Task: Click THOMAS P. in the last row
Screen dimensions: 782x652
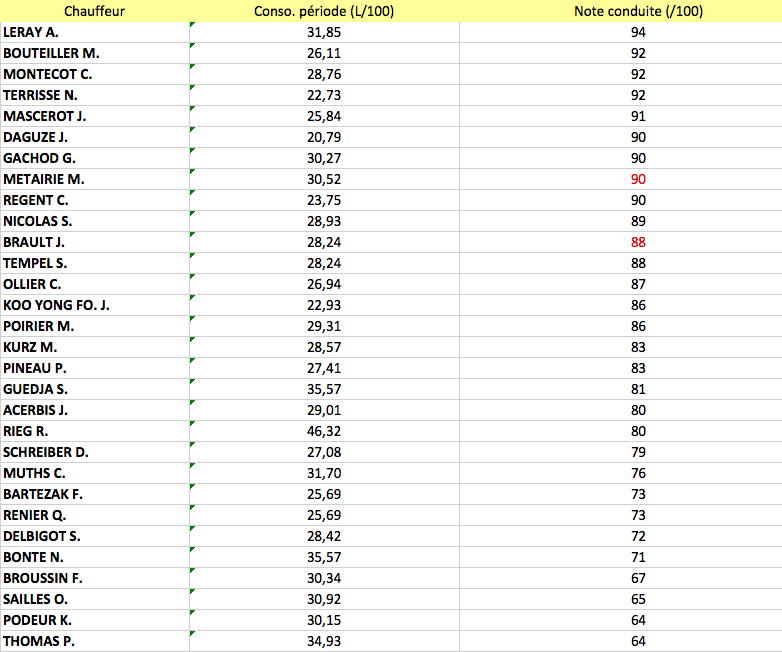Action: point(39,641)
